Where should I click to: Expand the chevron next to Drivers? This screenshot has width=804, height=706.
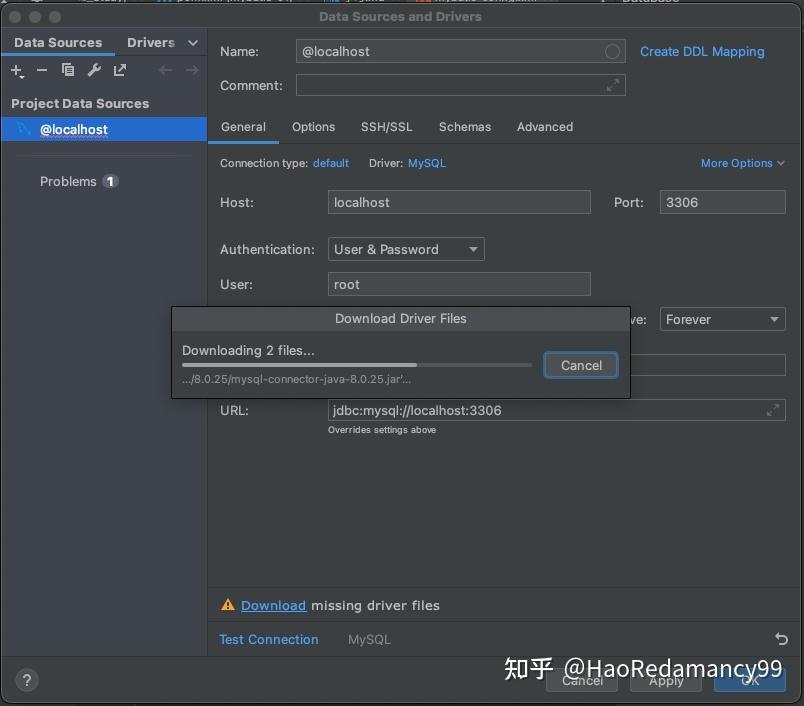(x=193, y=43)
